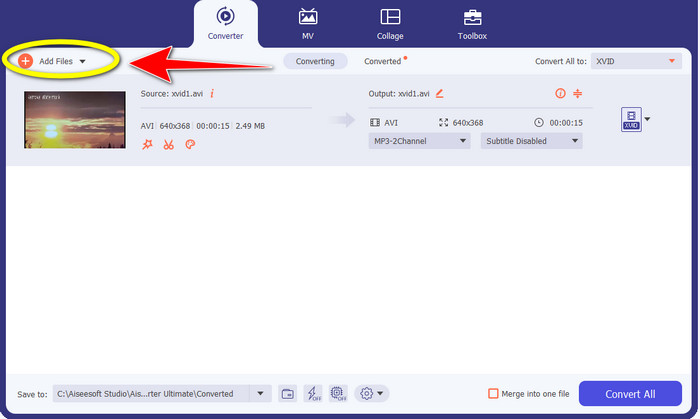Click the Save to path field
The width and height of the screenshot is (700, 419).
(151, 394)
